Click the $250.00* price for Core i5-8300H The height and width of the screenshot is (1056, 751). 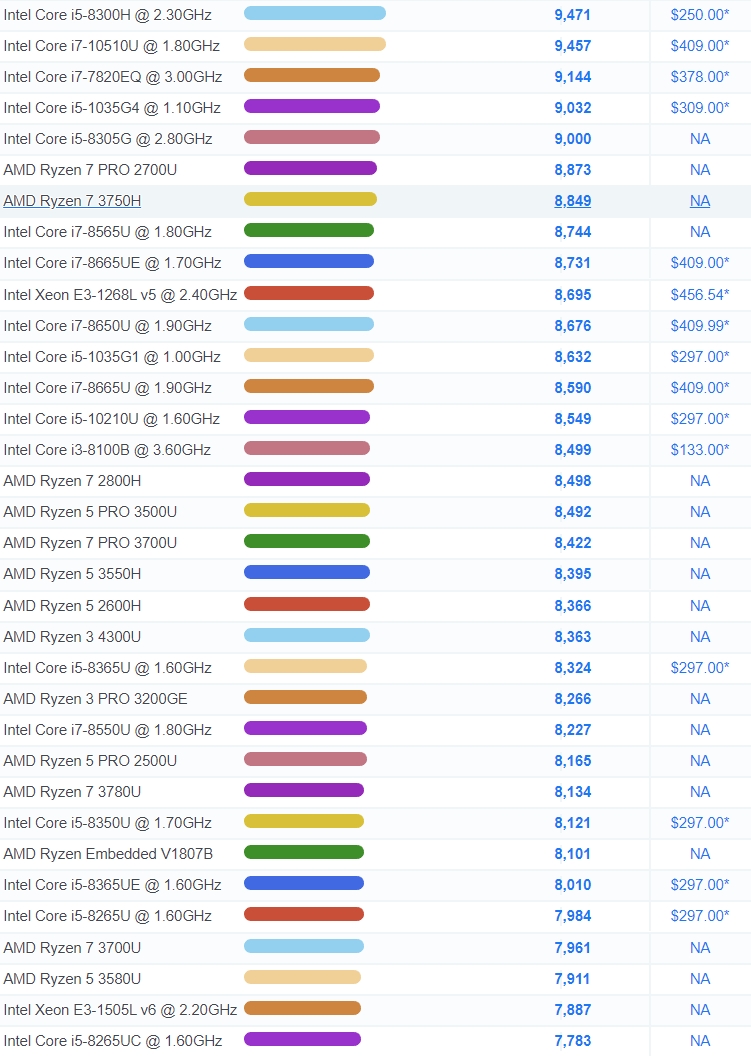(x=700, y=15)
